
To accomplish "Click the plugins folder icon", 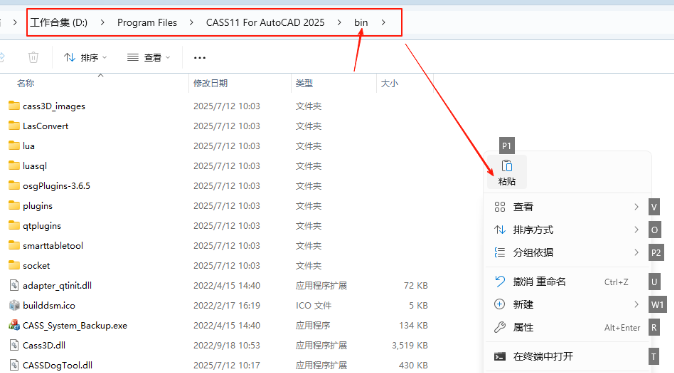I will (x=14, y=205).
